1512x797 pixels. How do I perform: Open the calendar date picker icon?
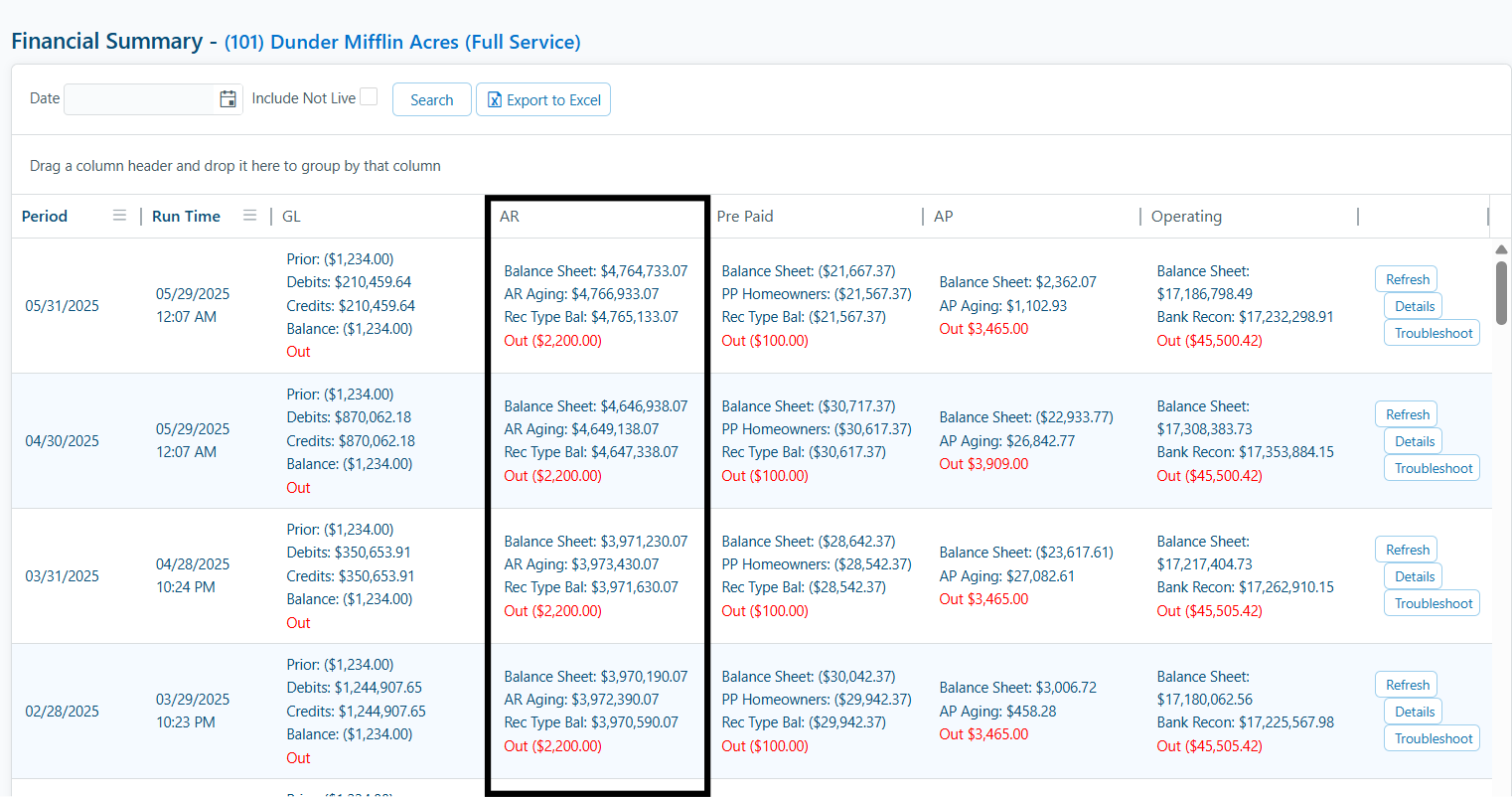(x=227, y=99)
